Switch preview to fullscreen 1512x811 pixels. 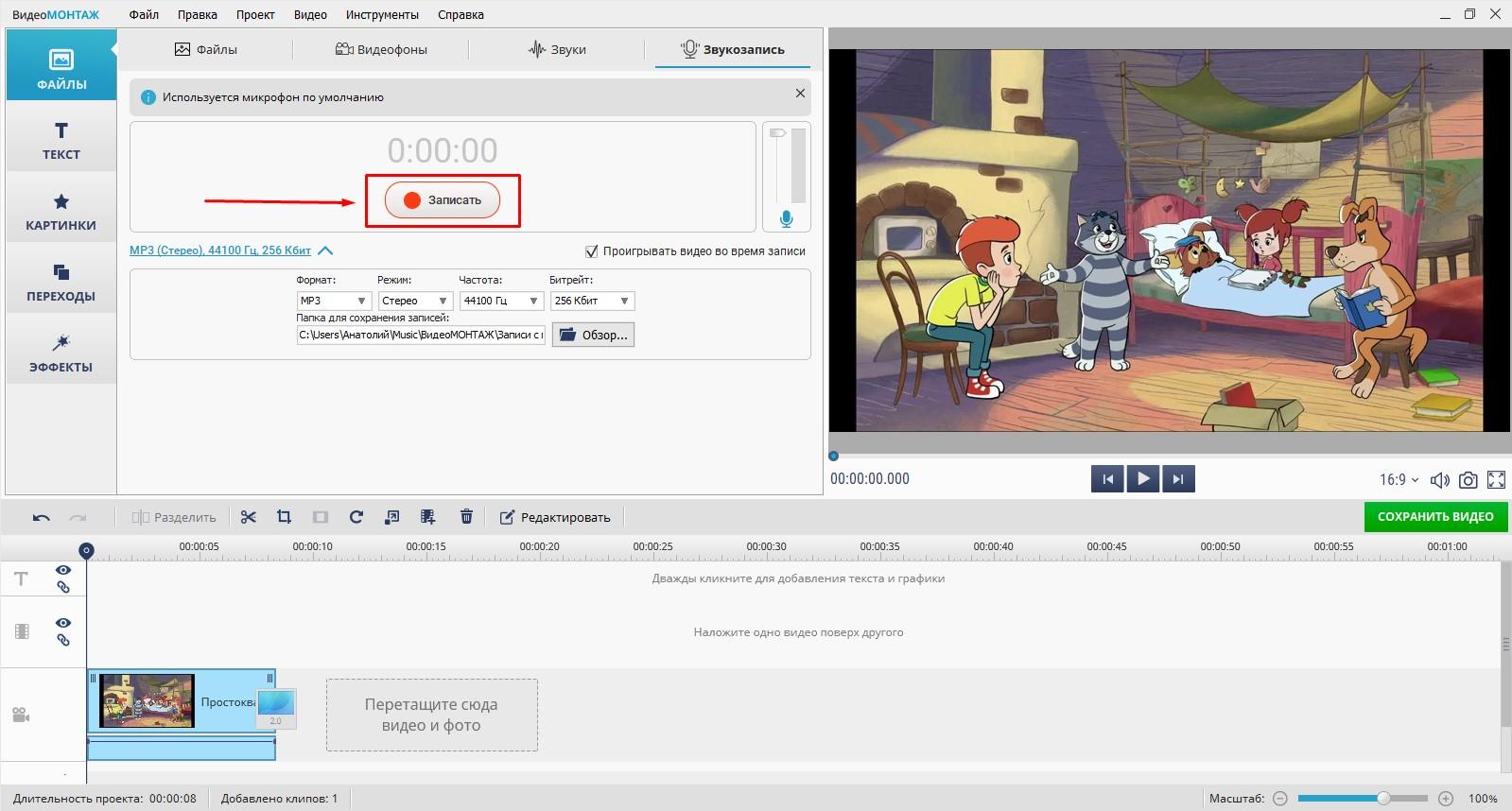pyautogui.click(x=1496, y=480)
